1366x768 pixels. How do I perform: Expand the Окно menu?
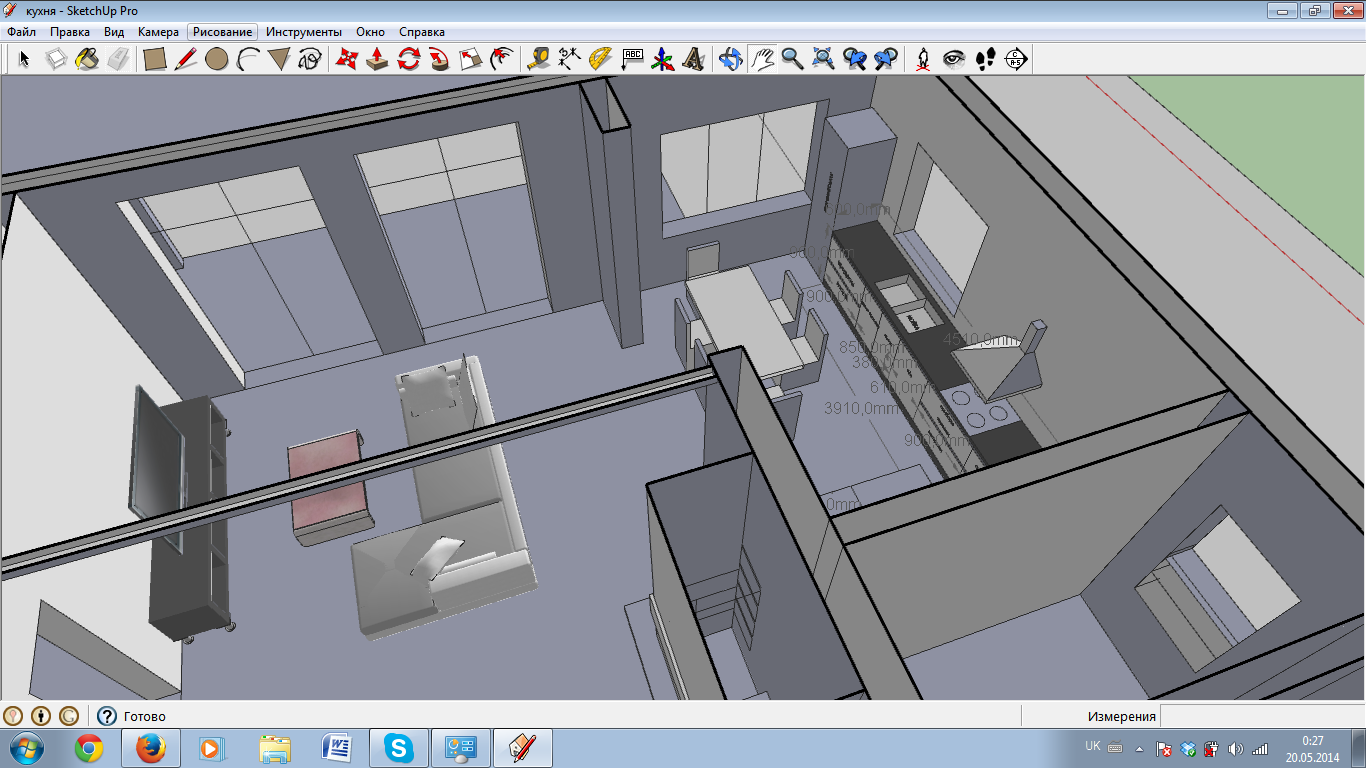(x=370, y=32)
